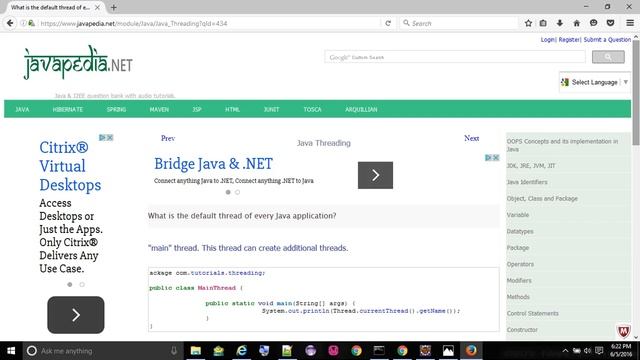
Task: Reload the page with the refresh icon
Action: [x=388, y=23]
